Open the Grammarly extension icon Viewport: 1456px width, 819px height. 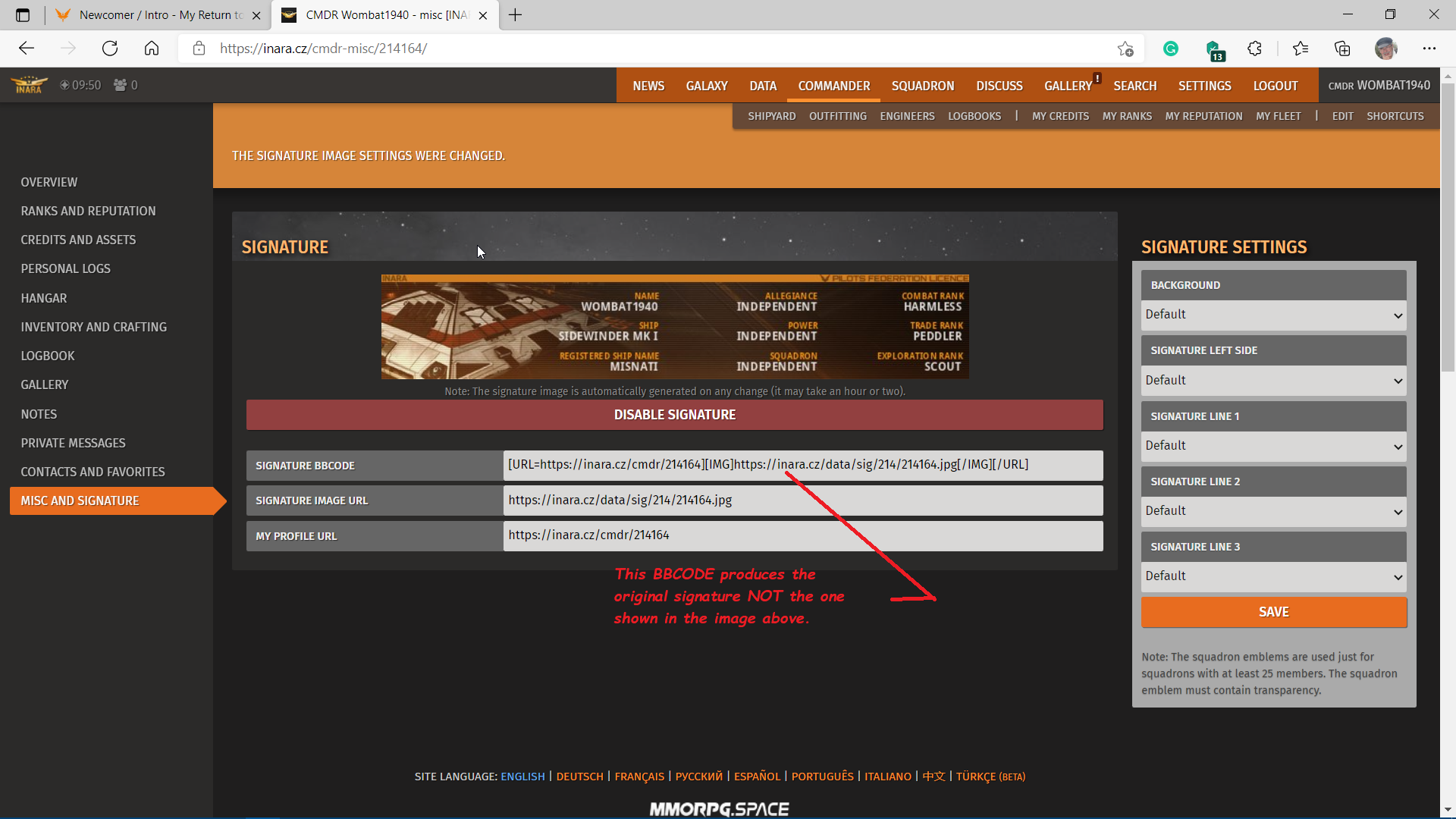click(1171, 49)
